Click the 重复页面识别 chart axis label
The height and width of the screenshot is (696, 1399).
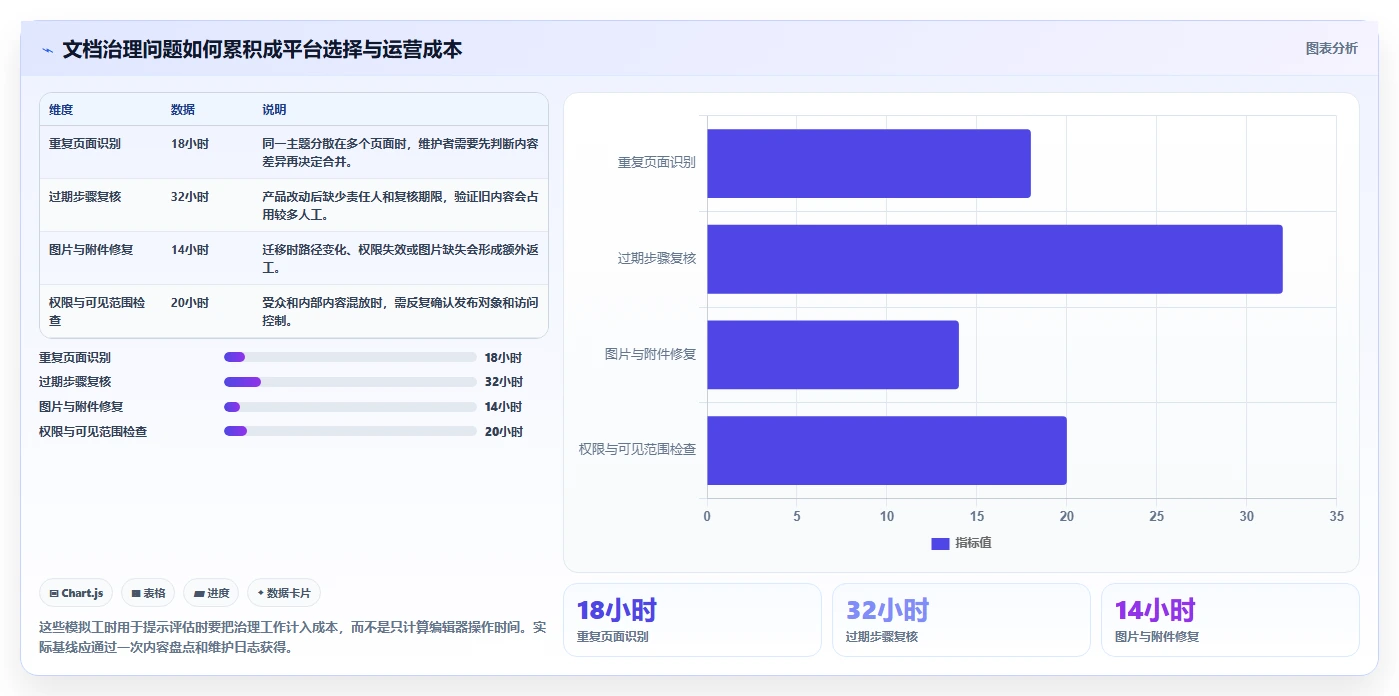pos(656,162)
